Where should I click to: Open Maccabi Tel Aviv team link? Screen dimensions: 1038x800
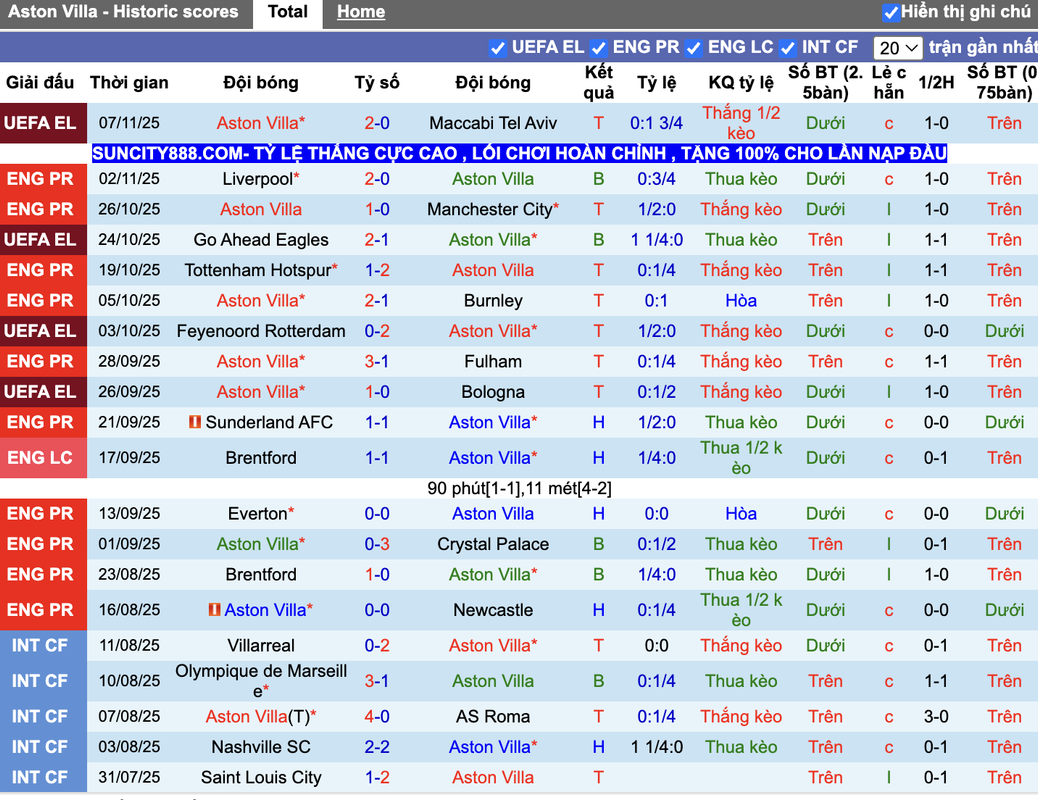[x=493, y=123]
